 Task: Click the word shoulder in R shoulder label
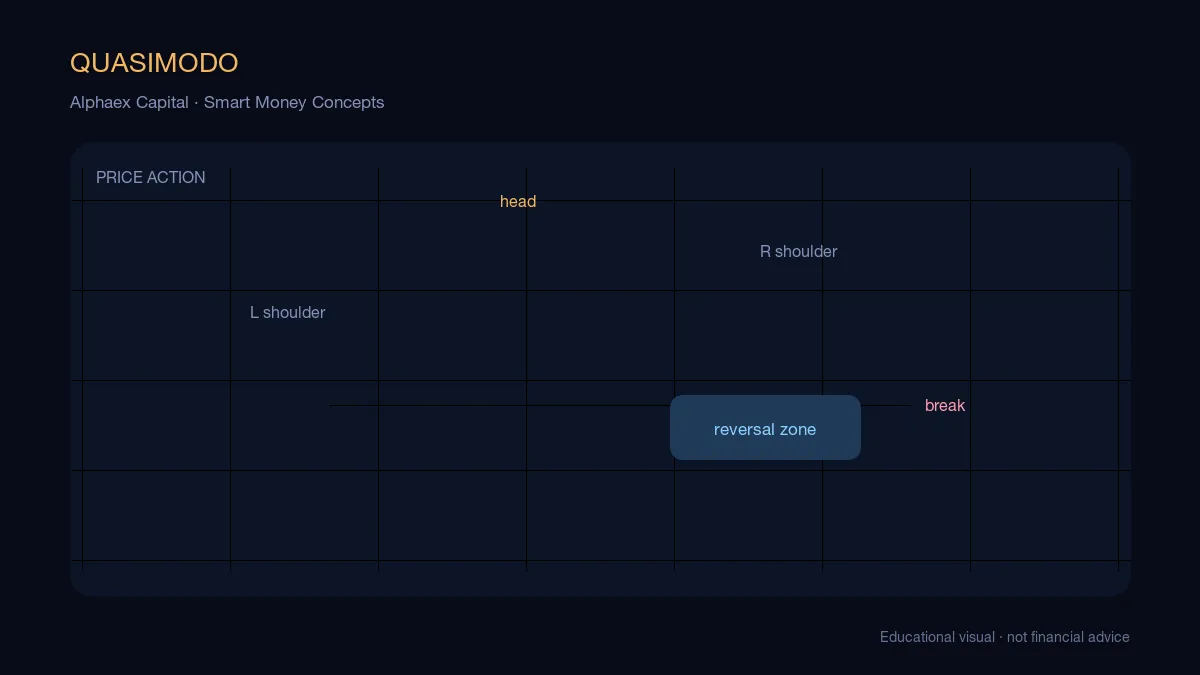tap(806, 252)
